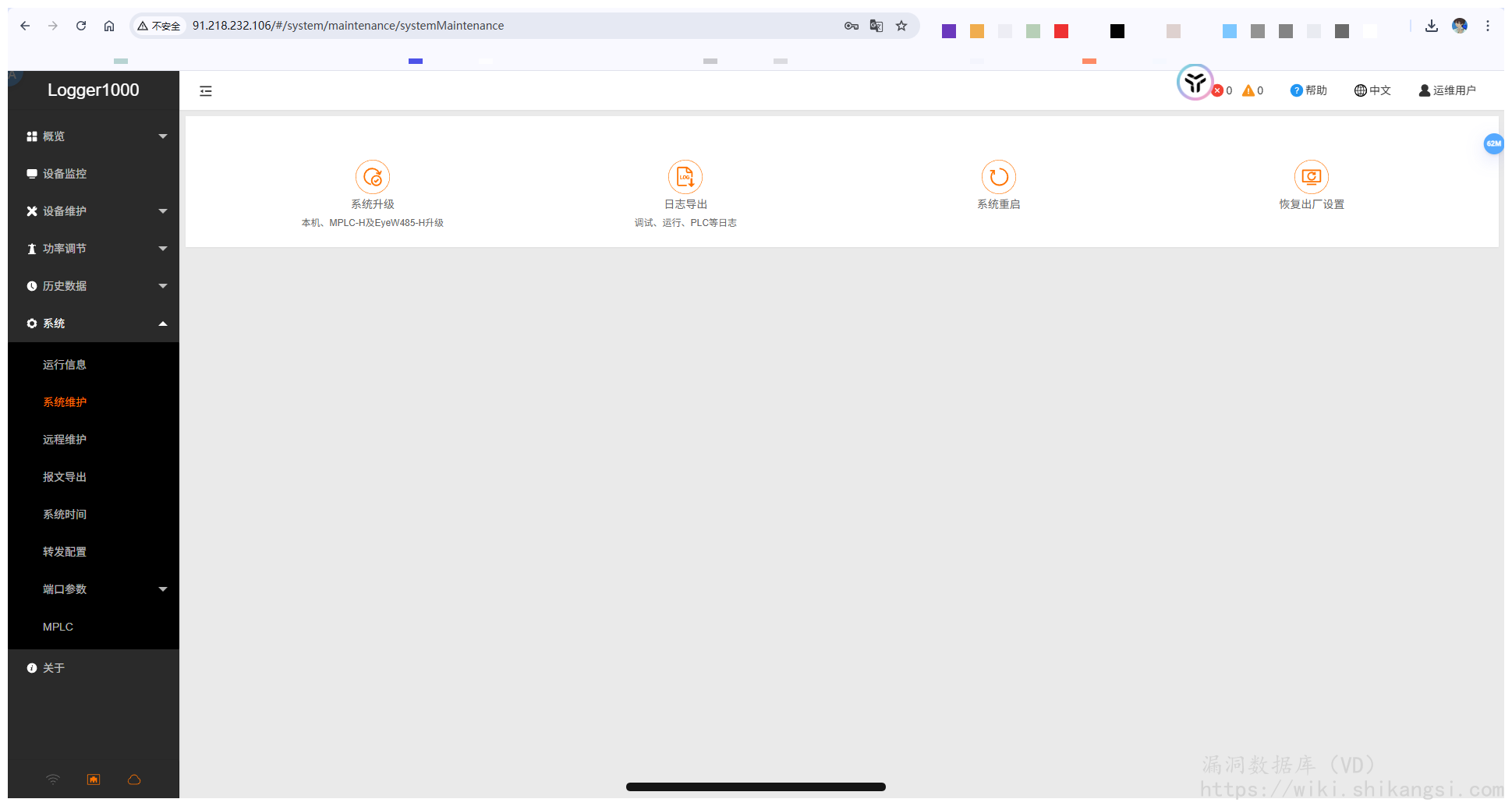This screenshot has height=806, width=1512.
Task: Click the 系统升级 upgrade icon
Action: [x=373, y=177]
